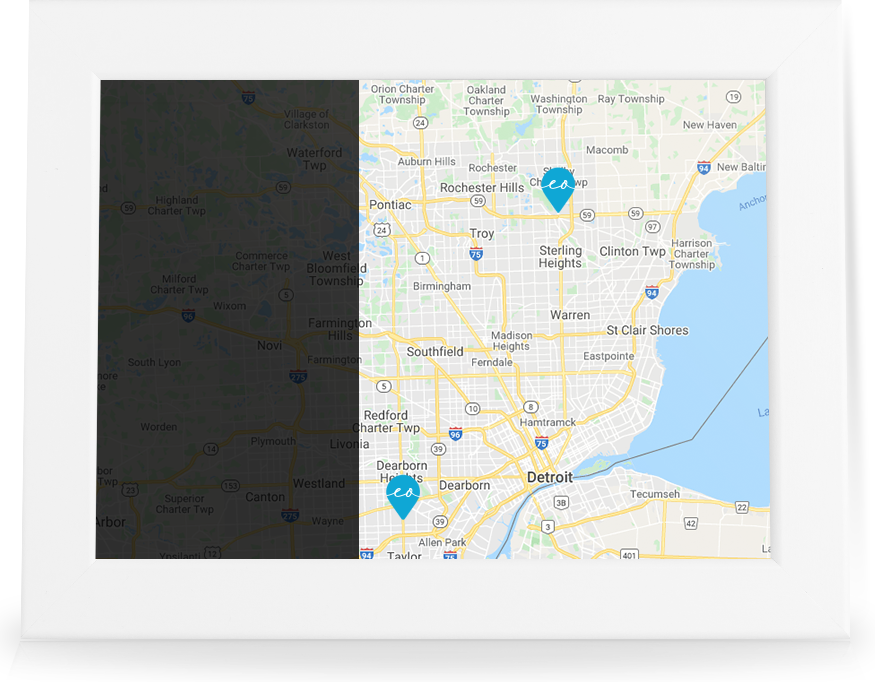
Task: Select the Livonia label
Action: click(x=349, y=444)
